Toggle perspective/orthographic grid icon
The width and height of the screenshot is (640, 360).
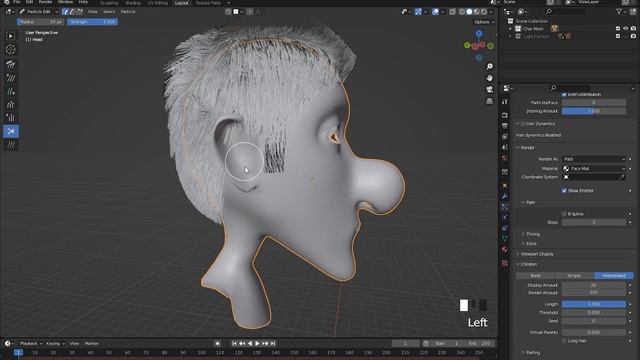click(489, 101)
